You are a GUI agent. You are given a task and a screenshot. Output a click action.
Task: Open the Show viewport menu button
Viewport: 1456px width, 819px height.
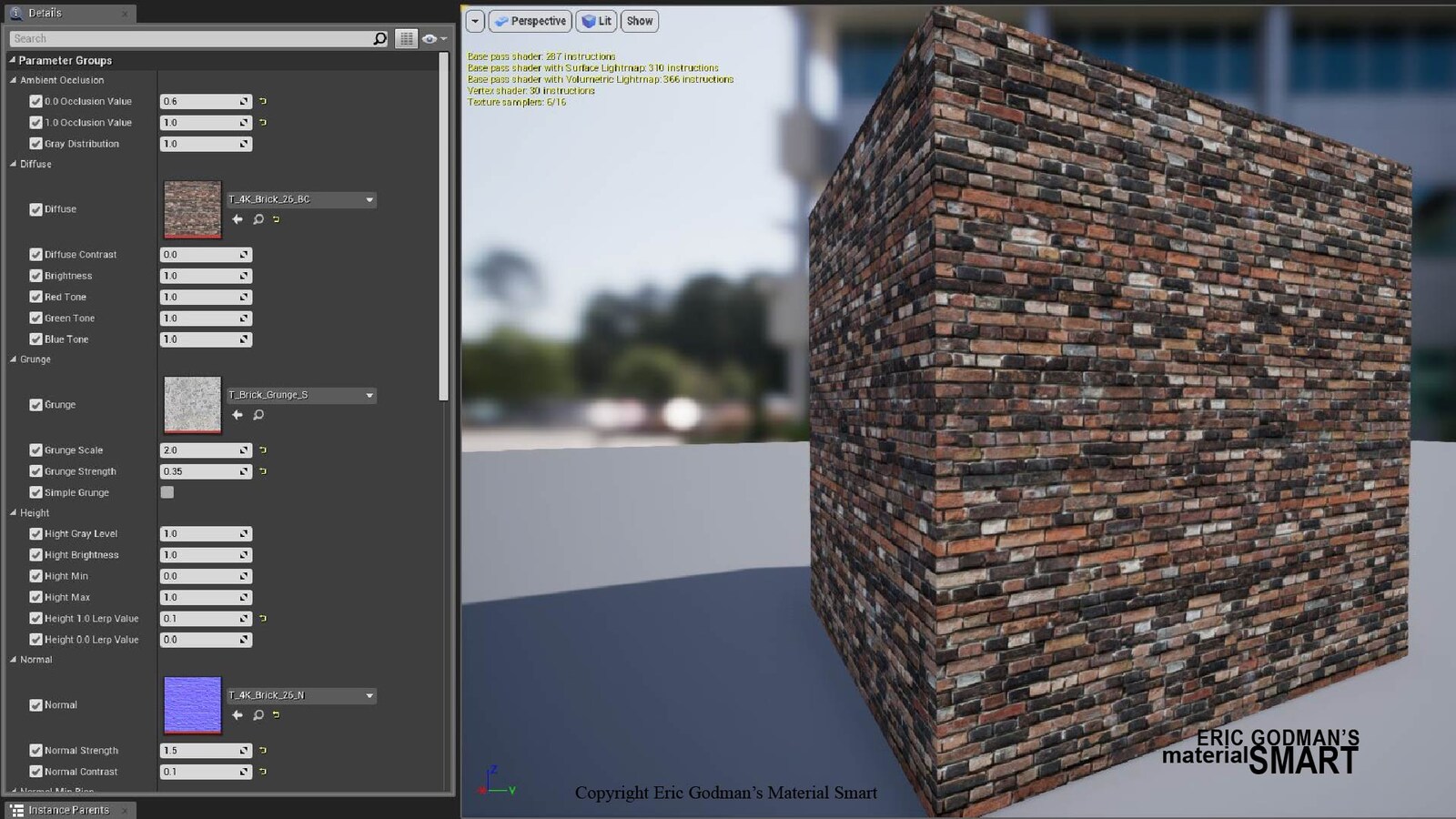tap(640, 21)
